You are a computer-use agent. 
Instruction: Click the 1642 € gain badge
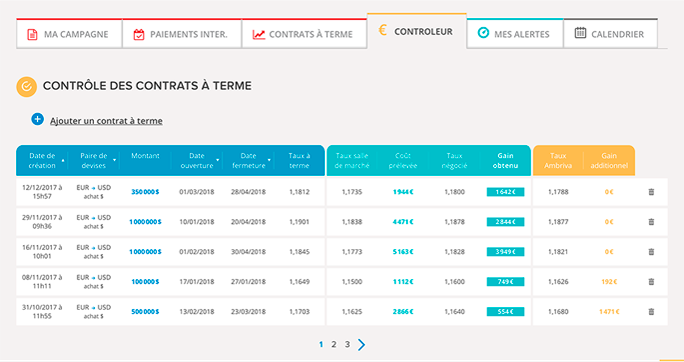506,192
